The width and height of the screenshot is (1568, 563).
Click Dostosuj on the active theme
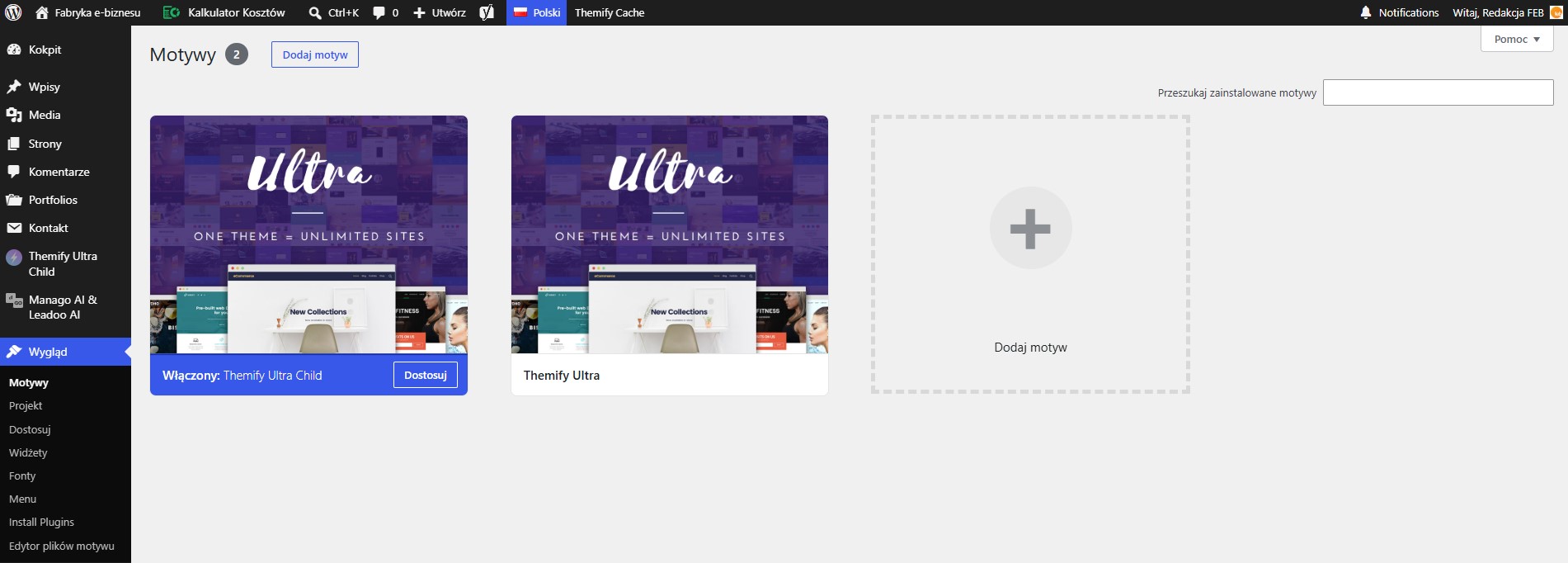pos(426,375)
